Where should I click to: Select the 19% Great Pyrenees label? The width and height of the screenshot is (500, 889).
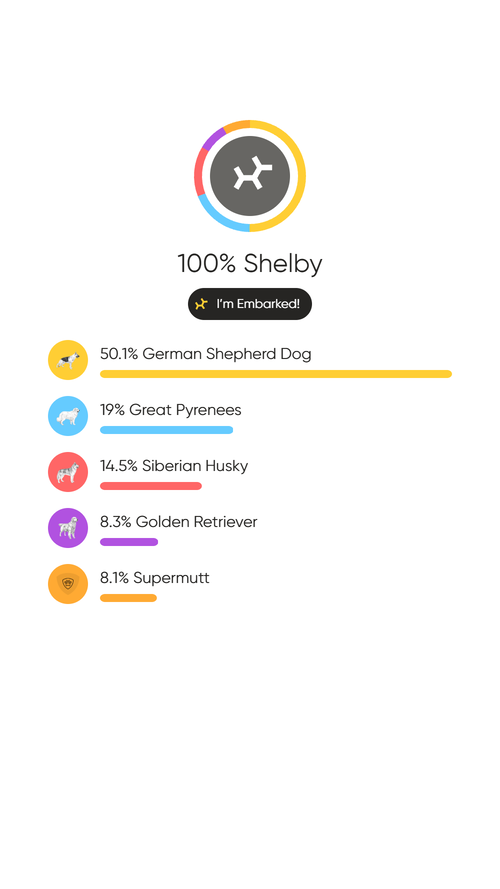(171, 410)
